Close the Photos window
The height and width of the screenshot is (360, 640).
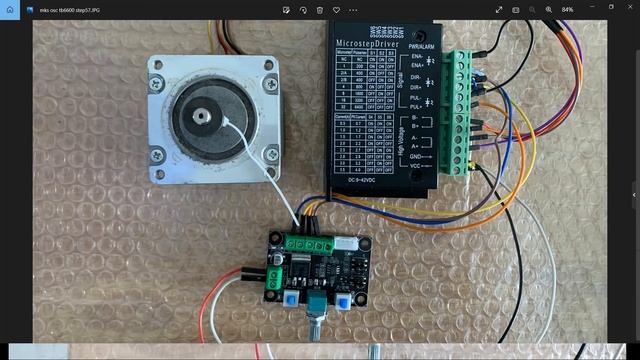(x=630, y=7)
